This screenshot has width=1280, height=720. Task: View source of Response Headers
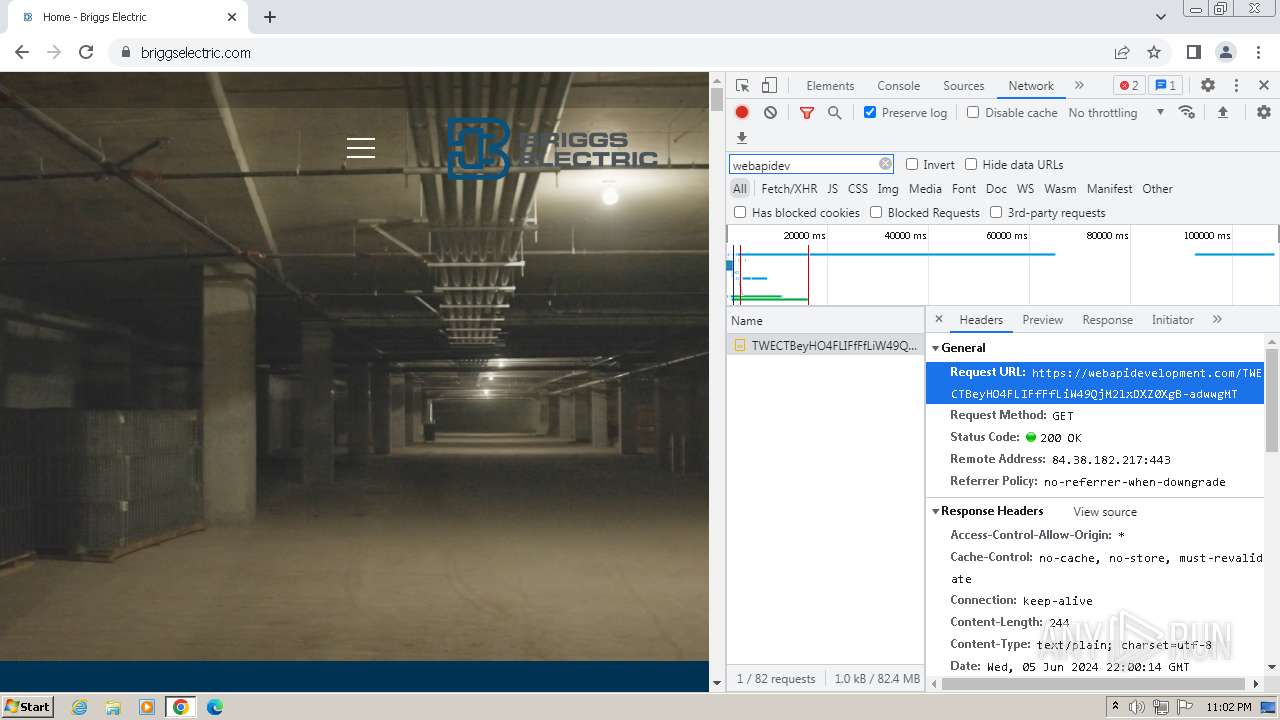[1105, 511]
